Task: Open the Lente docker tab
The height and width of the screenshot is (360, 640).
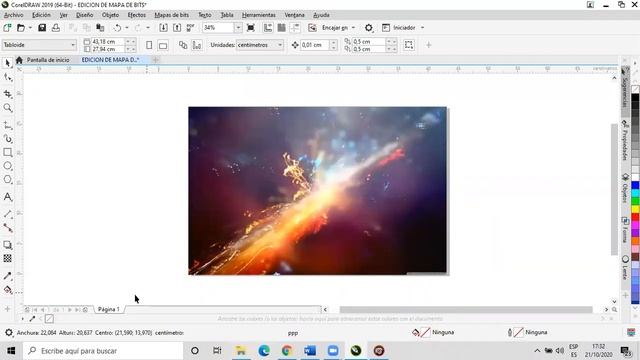Action: coord(625,267)
